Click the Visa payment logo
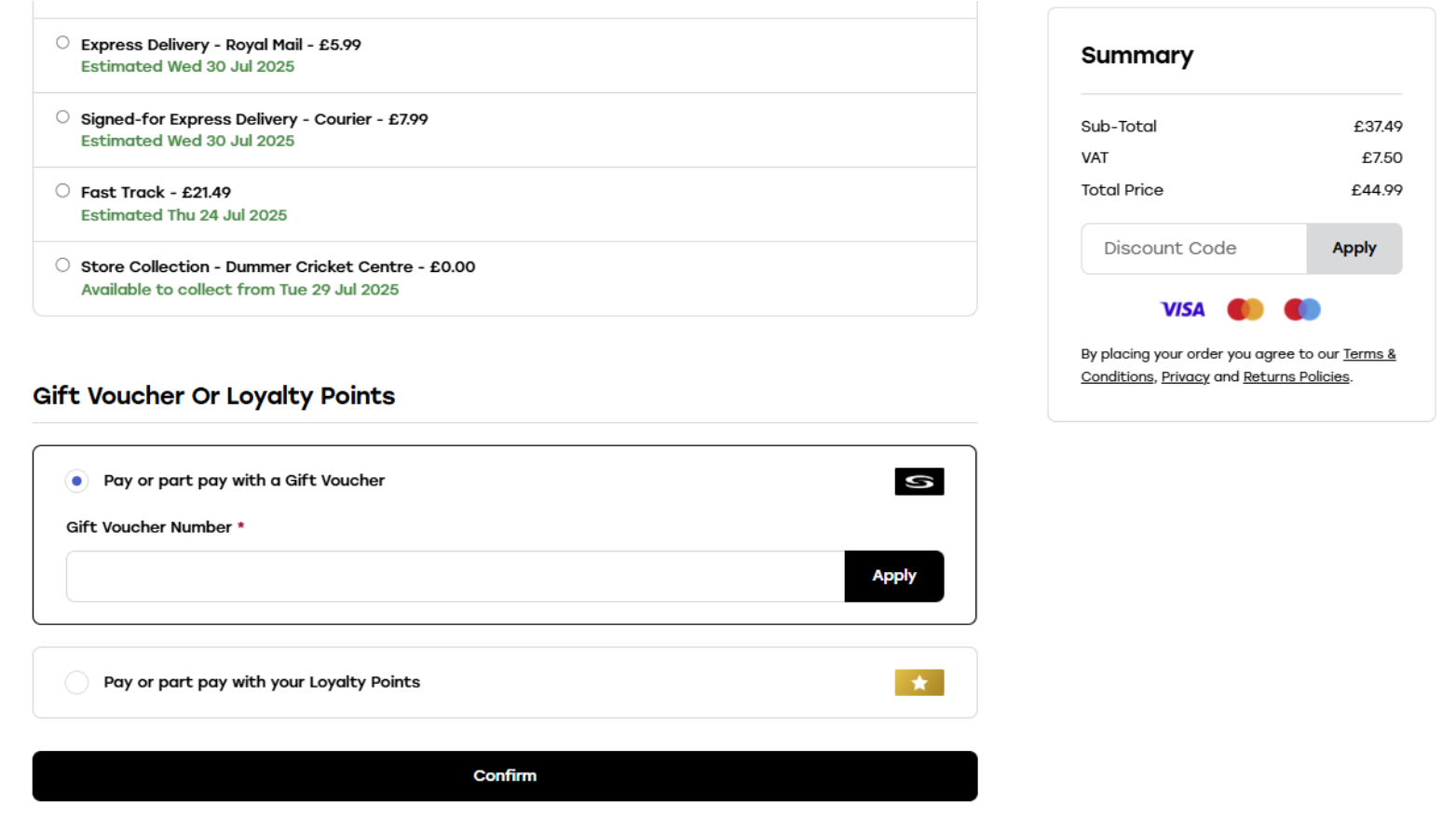1456x818 pixels. click(1182, 309)
